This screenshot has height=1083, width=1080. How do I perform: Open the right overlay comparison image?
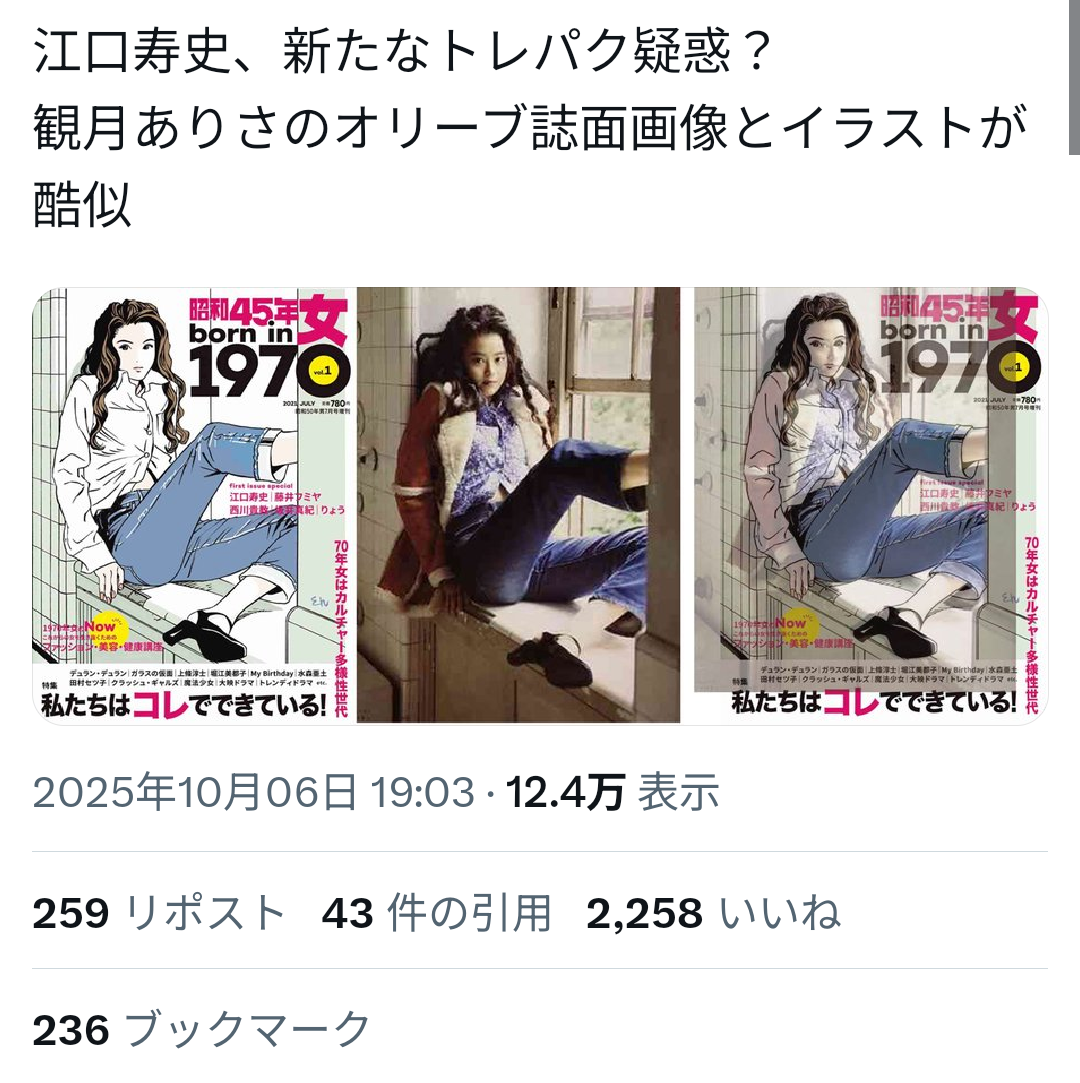(x=871, y=505)
